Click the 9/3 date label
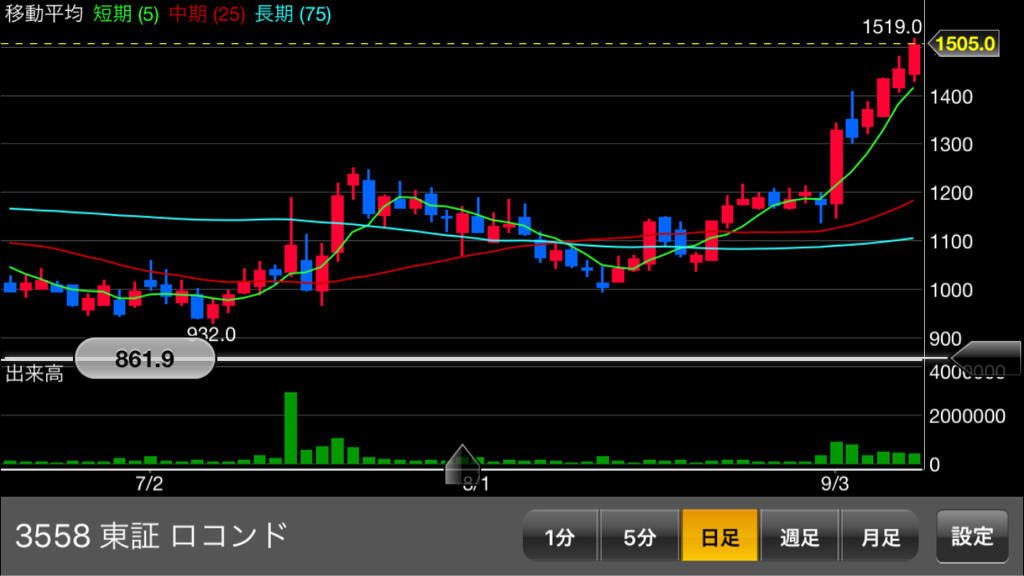 (835, 483)
